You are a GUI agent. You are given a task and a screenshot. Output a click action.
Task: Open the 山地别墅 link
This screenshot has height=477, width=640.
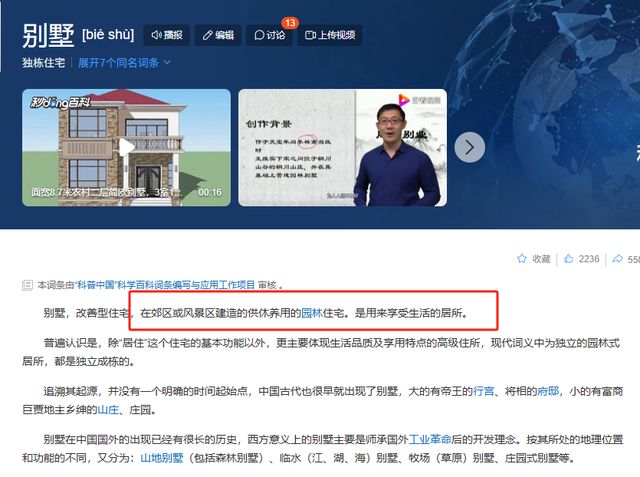coord(162,458)
